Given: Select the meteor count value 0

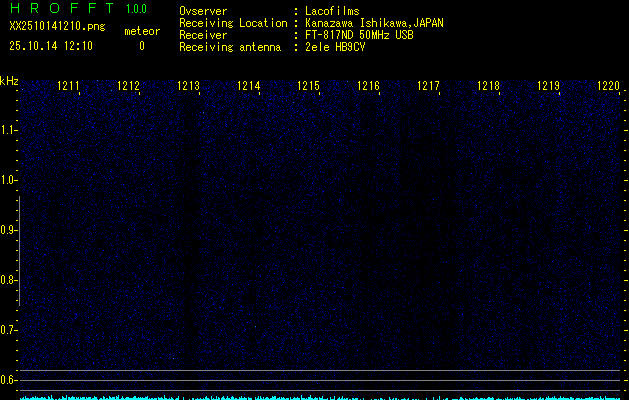Looking at the screenshot, I should coord(141,46).
